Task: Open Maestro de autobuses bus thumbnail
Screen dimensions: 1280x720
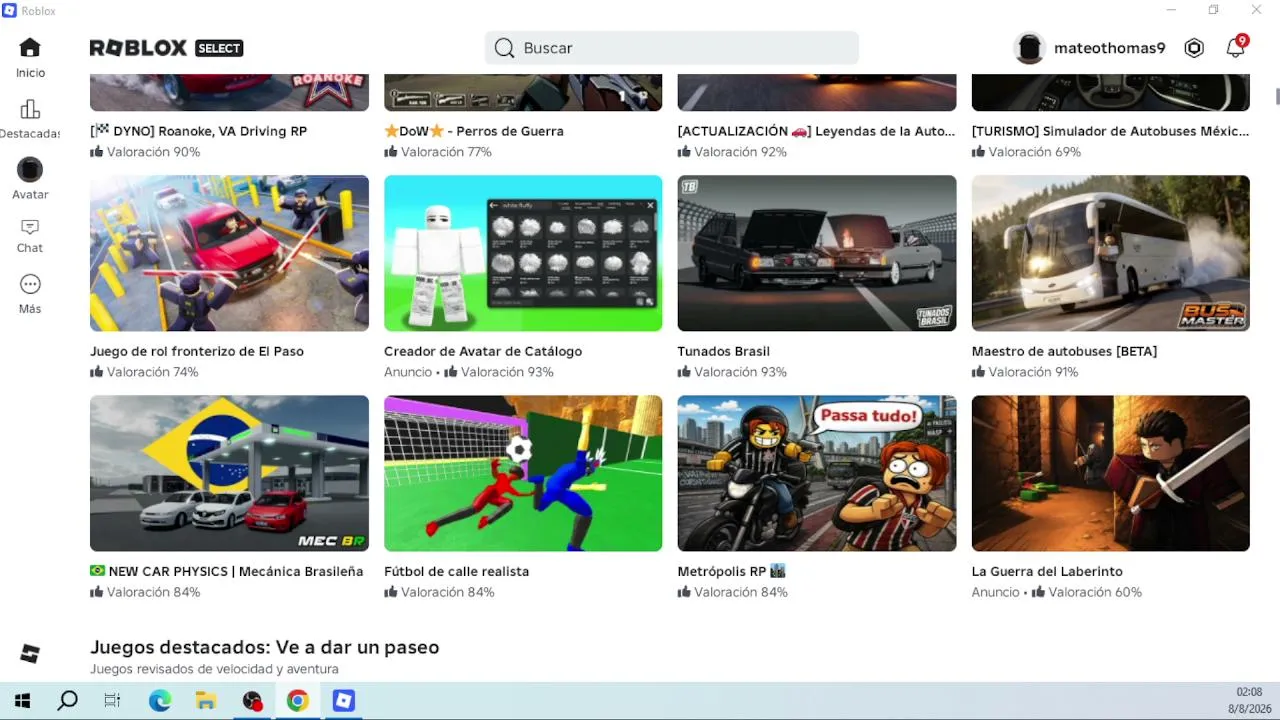Action: [1111, 253]
